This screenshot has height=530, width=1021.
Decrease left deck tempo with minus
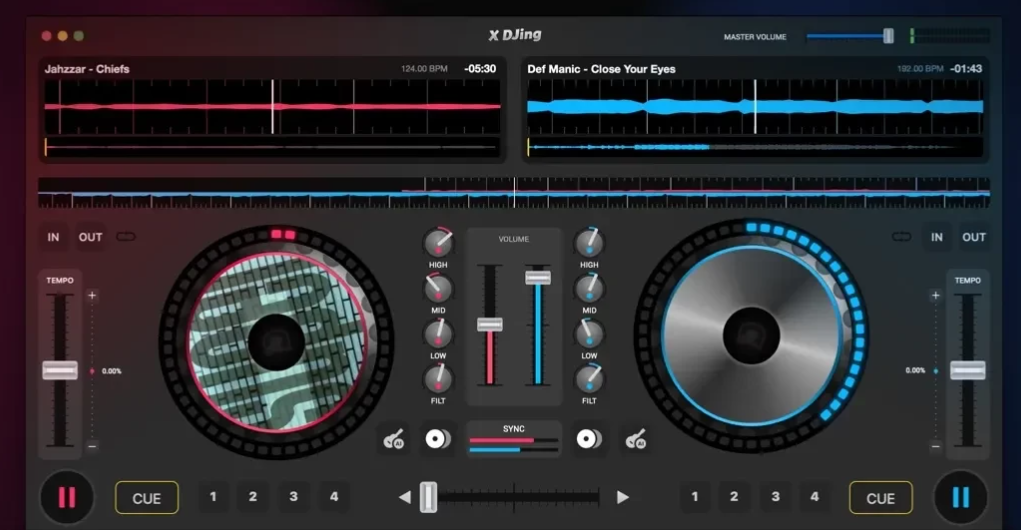tap(92, 446)
